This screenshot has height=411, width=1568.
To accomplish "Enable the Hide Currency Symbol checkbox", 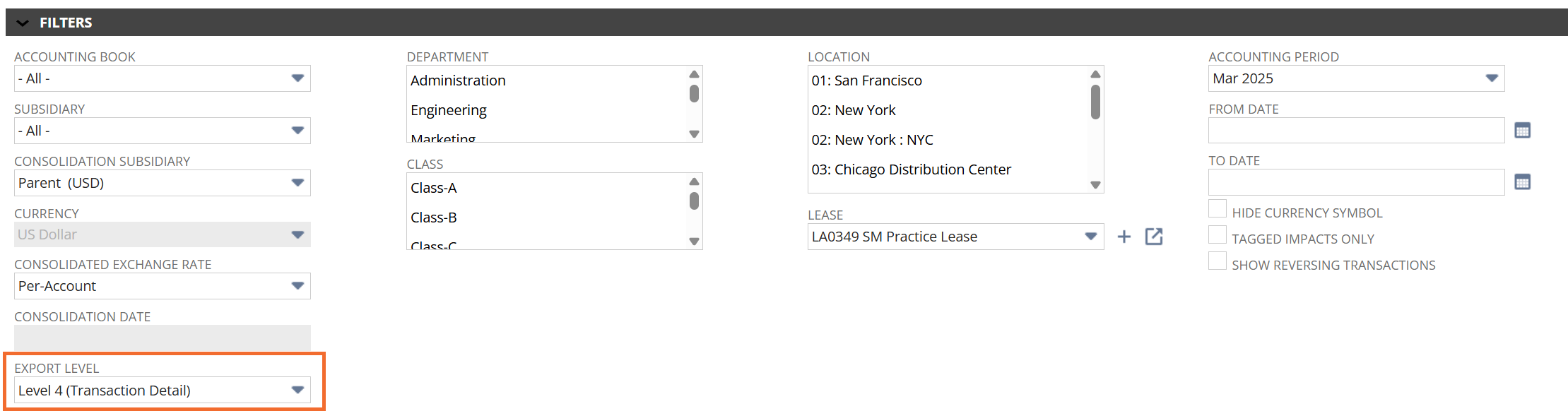I will click(1217, 208).
